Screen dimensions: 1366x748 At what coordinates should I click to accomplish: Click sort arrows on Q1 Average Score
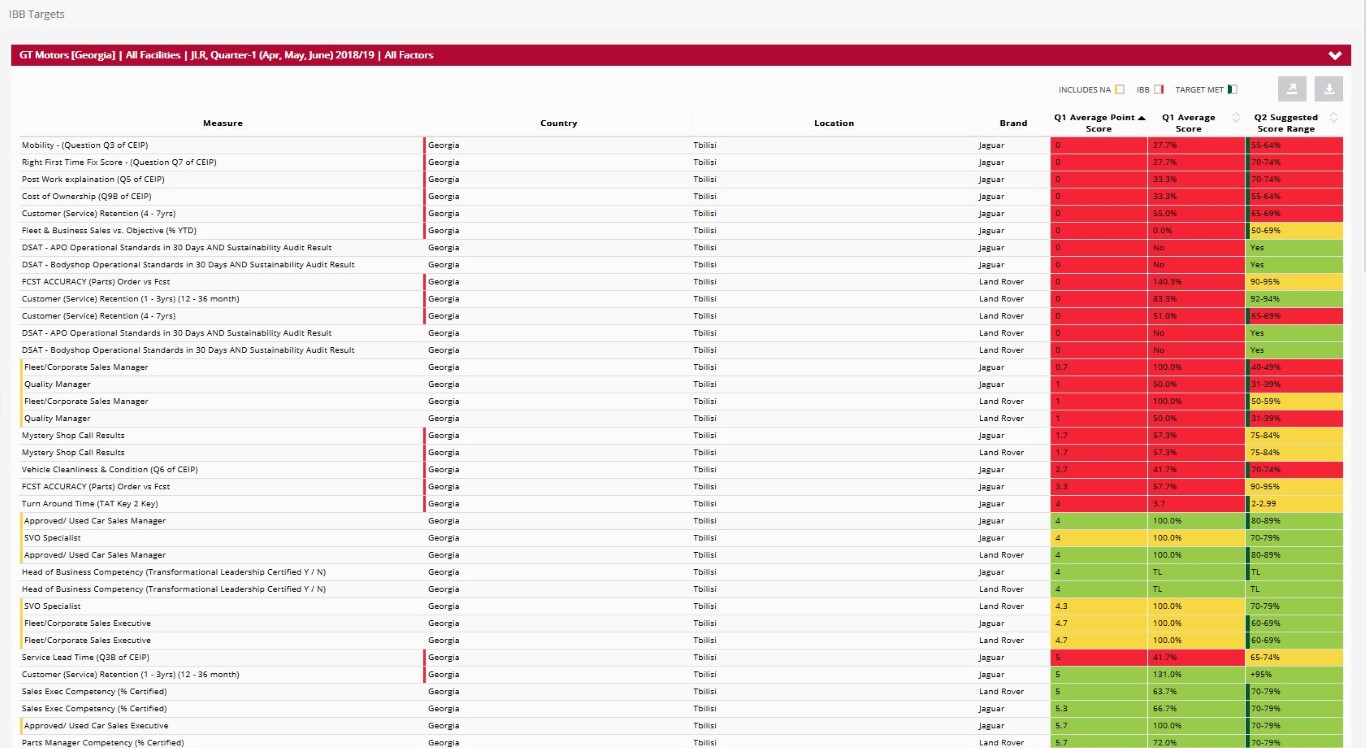tap(1236, 118)
